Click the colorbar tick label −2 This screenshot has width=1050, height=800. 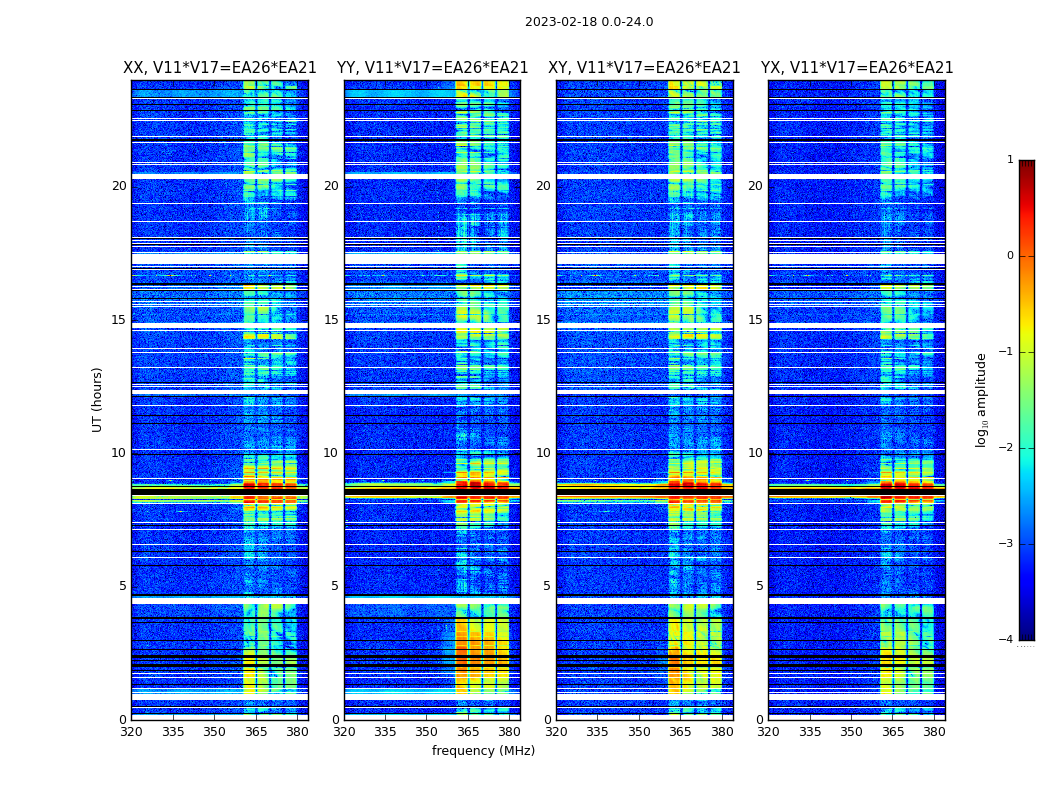tap(1007, 448)
